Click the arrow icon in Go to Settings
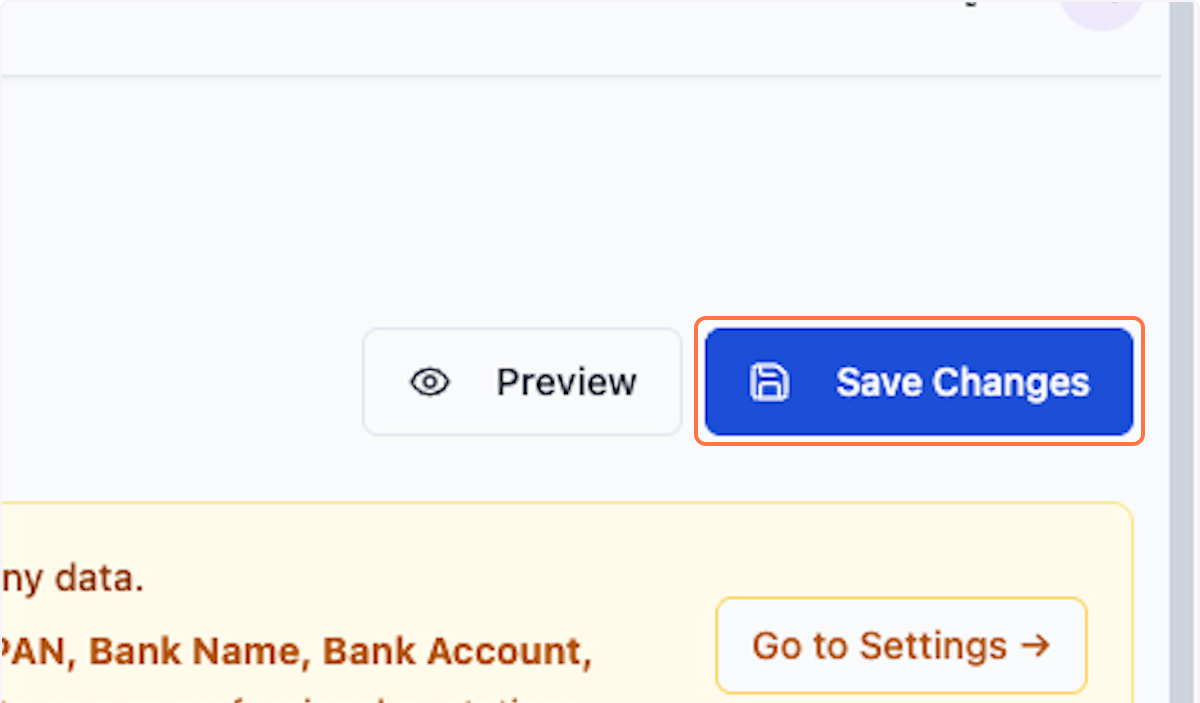The width and height of the screenshot is (1200, 703). (1037, 646)
